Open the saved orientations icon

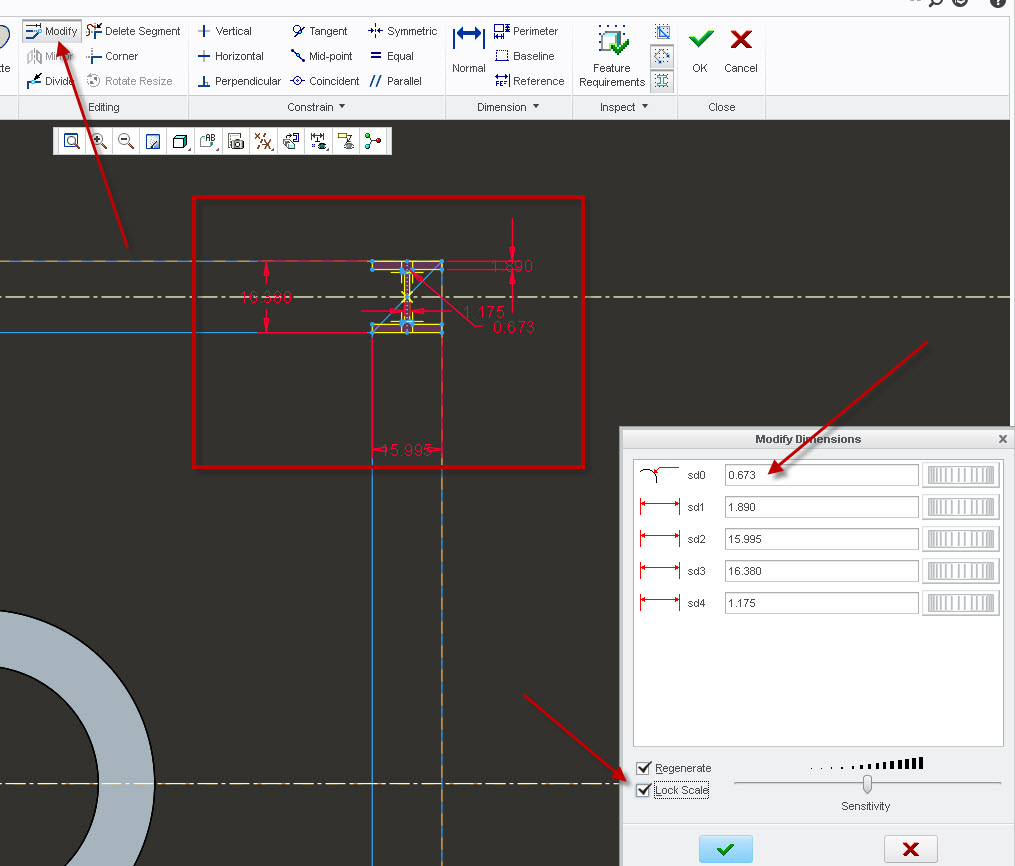click(208, 141)
